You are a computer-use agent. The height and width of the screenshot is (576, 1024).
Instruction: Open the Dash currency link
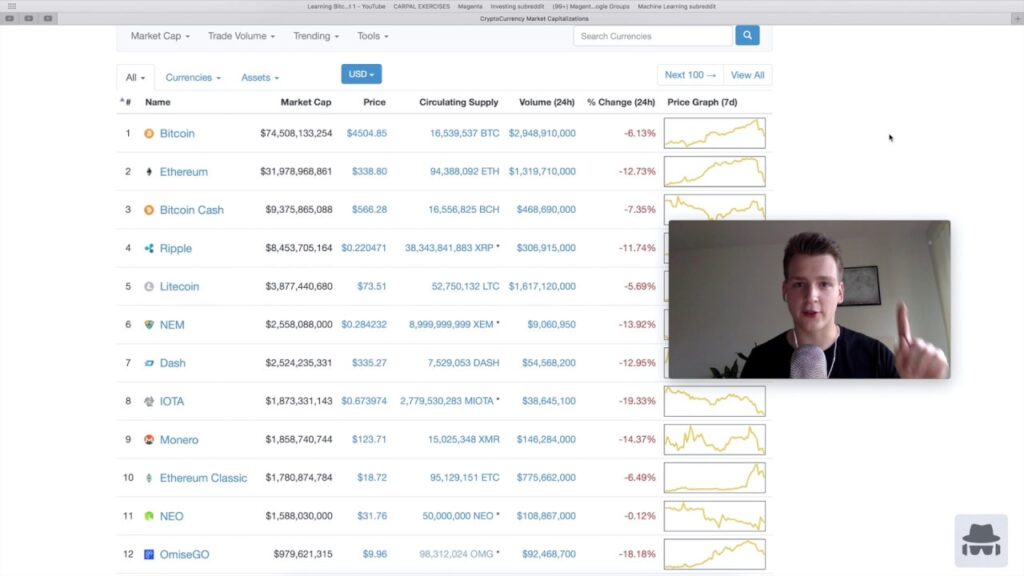click(x=172, y=363)
